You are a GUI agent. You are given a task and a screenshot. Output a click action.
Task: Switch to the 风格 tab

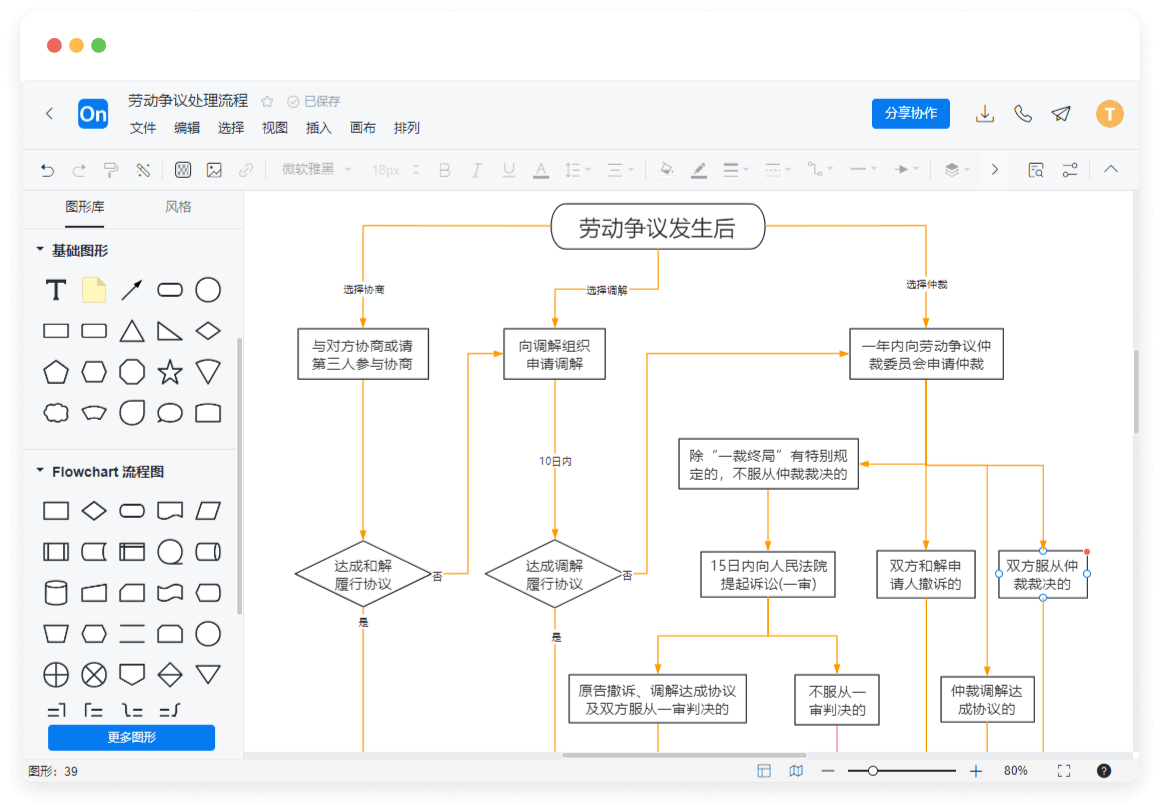(178, 207)
